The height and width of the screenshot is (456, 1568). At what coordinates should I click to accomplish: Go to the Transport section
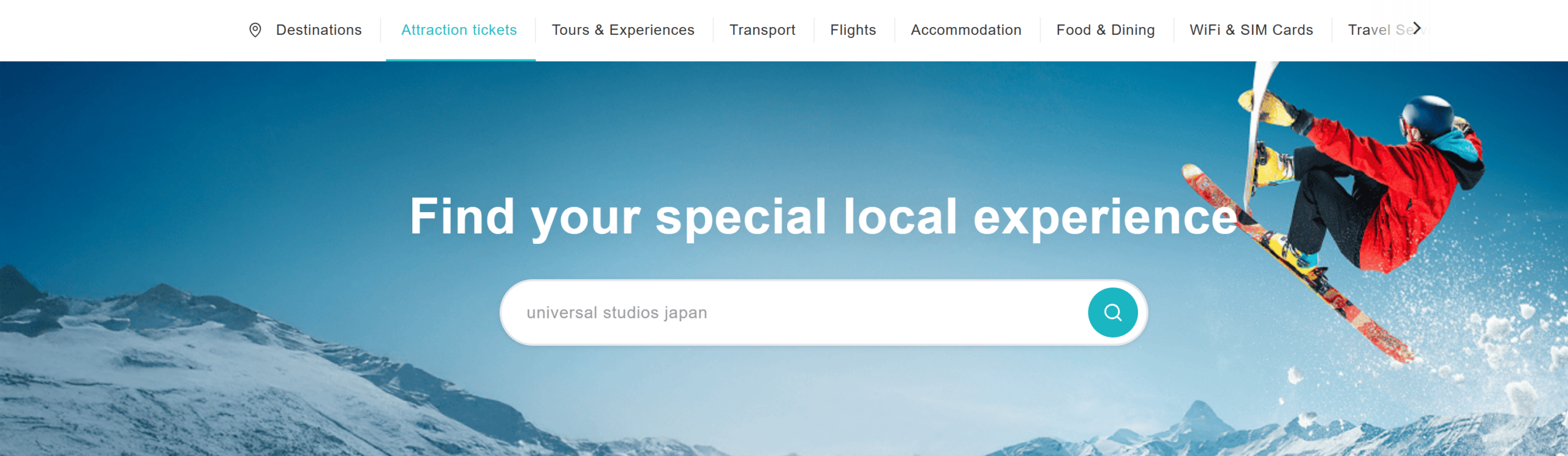pyautogui.click(x=762, y=30)
